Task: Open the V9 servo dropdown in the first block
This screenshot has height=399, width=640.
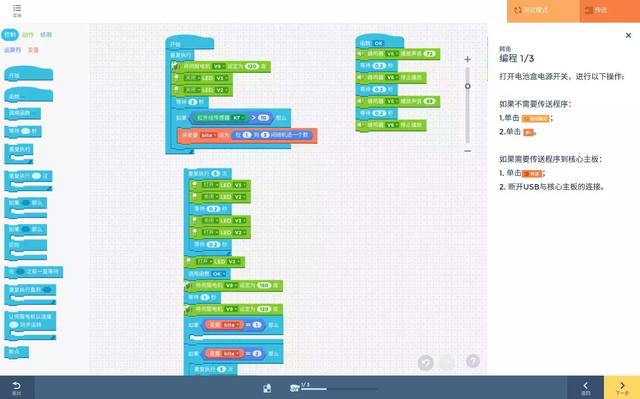Action: (218, 66)
